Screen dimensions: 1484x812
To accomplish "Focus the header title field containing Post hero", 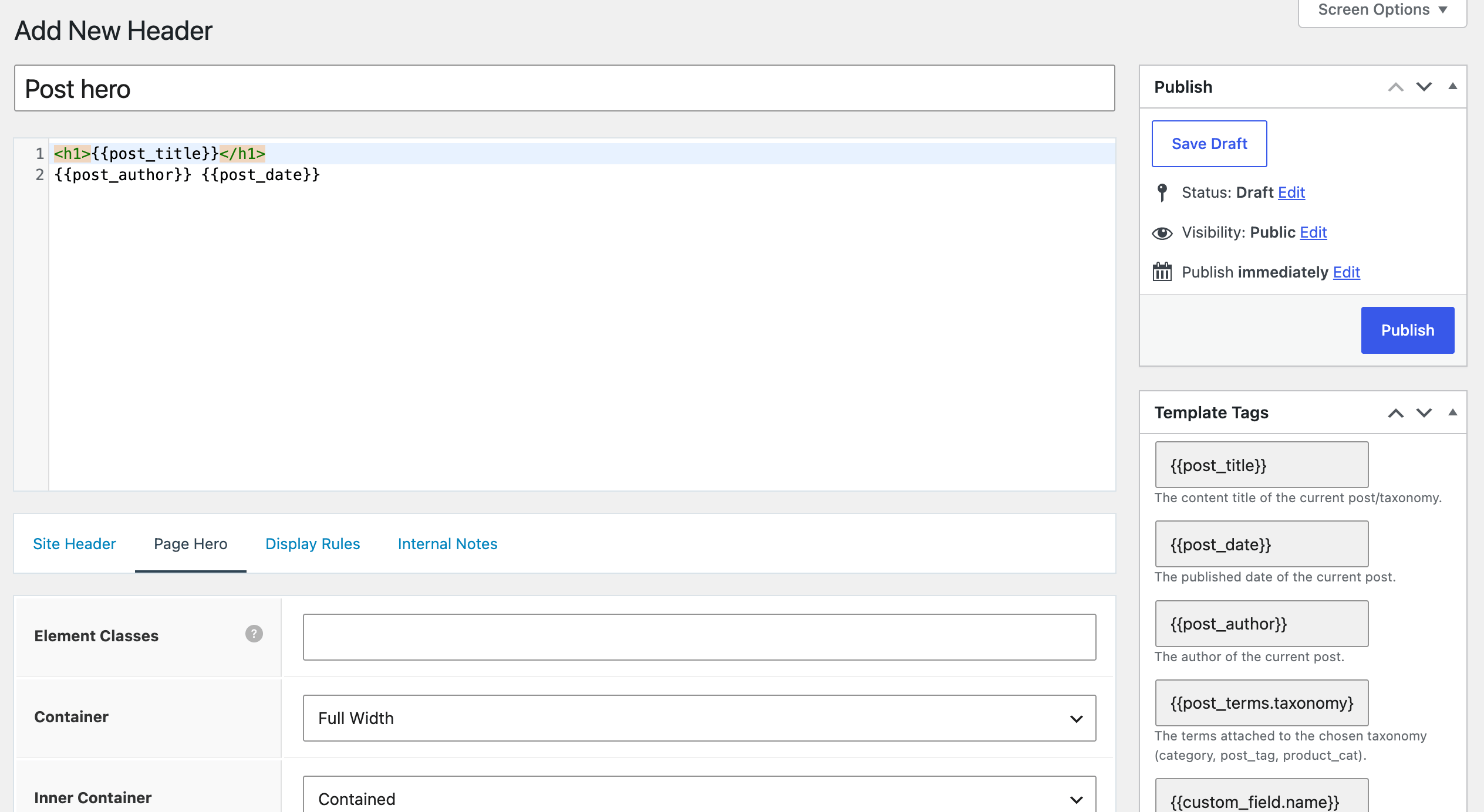I will 564,88.
